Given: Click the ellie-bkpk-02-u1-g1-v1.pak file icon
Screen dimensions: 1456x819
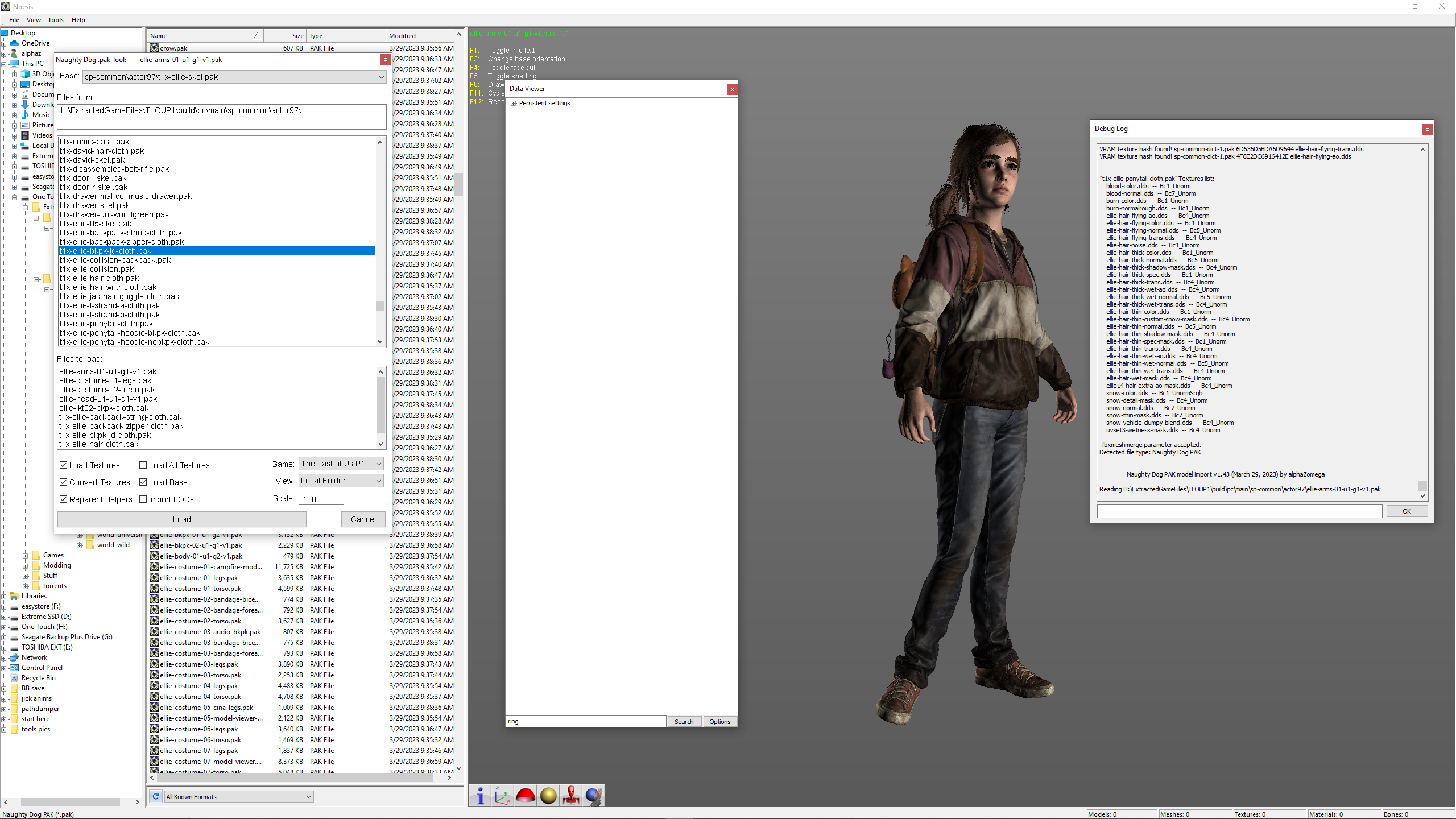Looking at the screenshot, I should coord(154,545).
